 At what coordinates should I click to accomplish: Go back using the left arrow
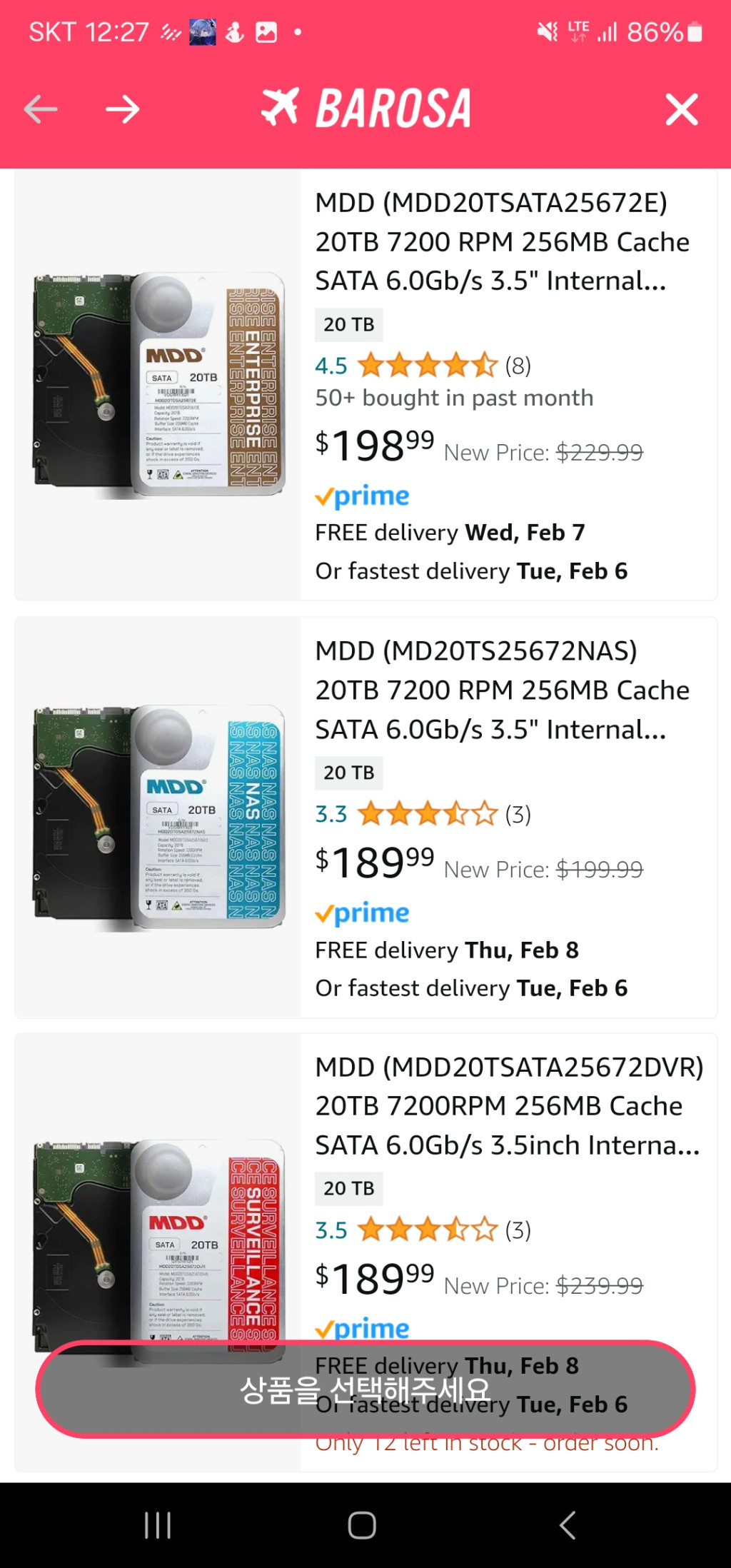click(41, 109)
